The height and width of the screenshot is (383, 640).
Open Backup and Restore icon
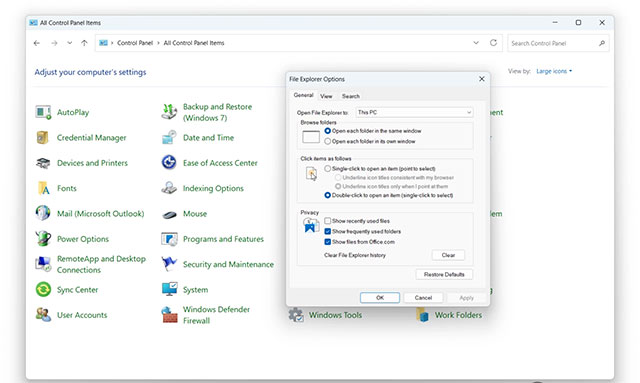pos(169,112)
